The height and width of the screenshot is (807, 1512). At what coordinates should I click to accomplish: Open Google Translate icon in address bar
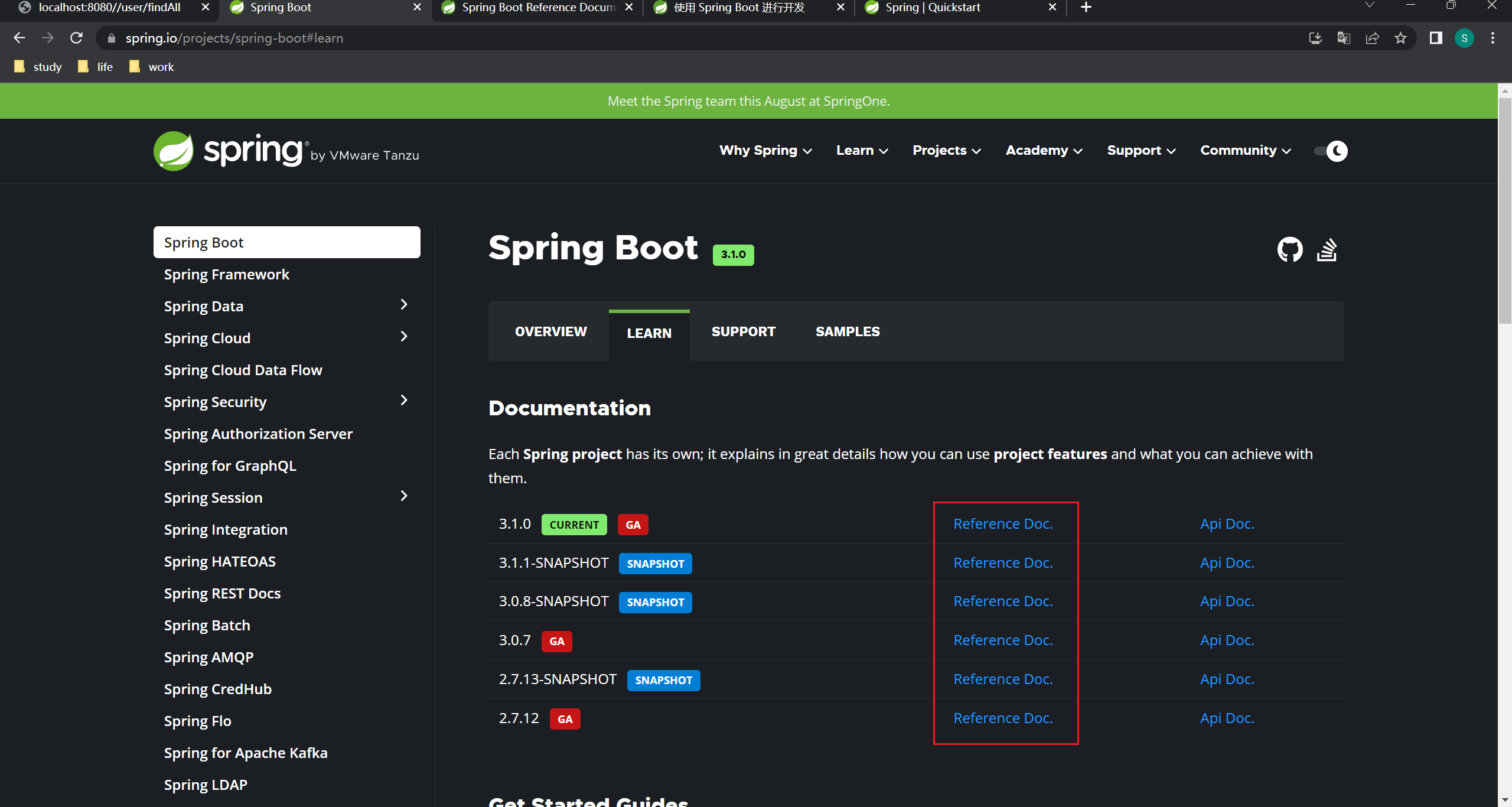pyautogui.click(x=1344, y=38)
